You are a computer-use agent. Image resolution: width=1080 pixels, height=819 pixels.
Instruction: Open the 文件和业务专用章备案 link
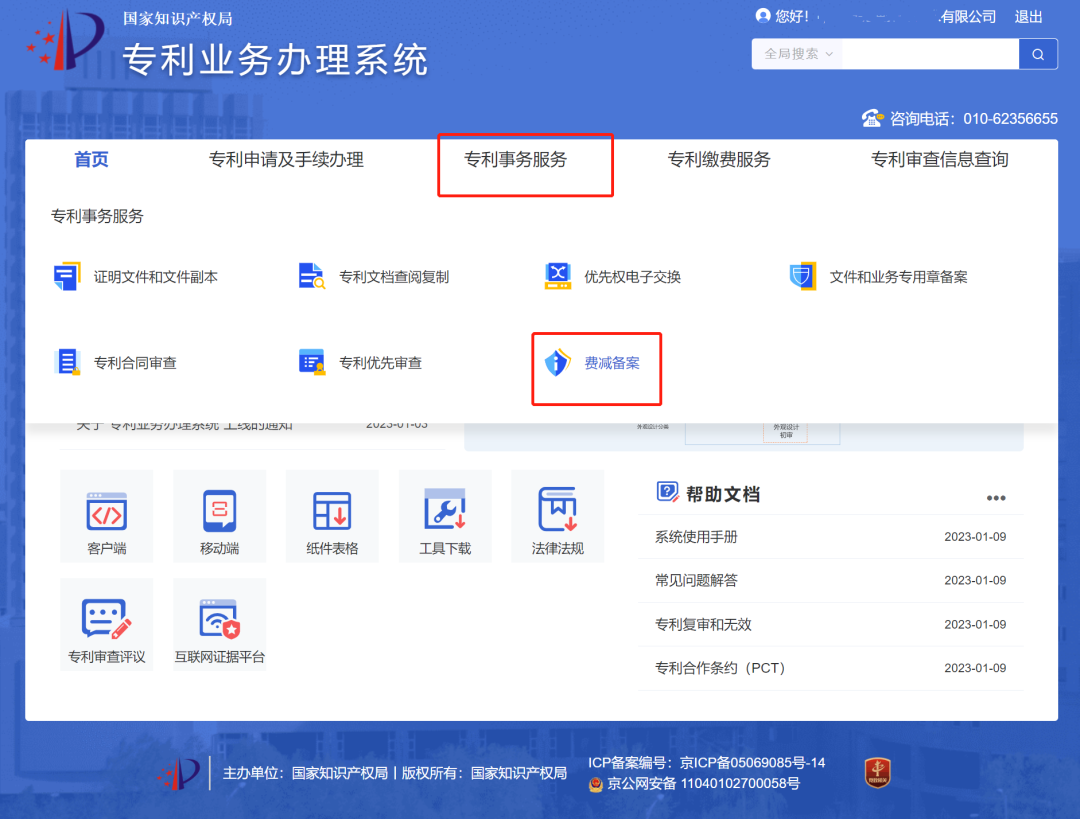898,277
